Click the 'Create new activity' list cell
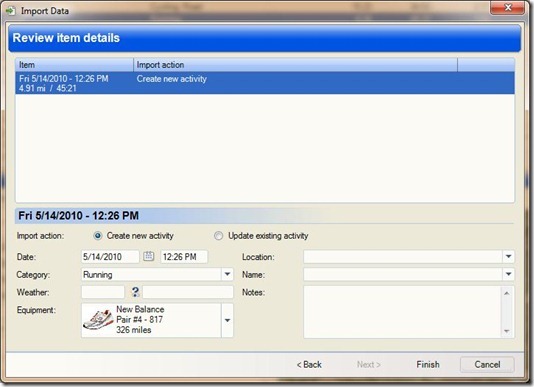Image resolution: width=534 pixels, height=387 pixels. [x=172, y=79]
